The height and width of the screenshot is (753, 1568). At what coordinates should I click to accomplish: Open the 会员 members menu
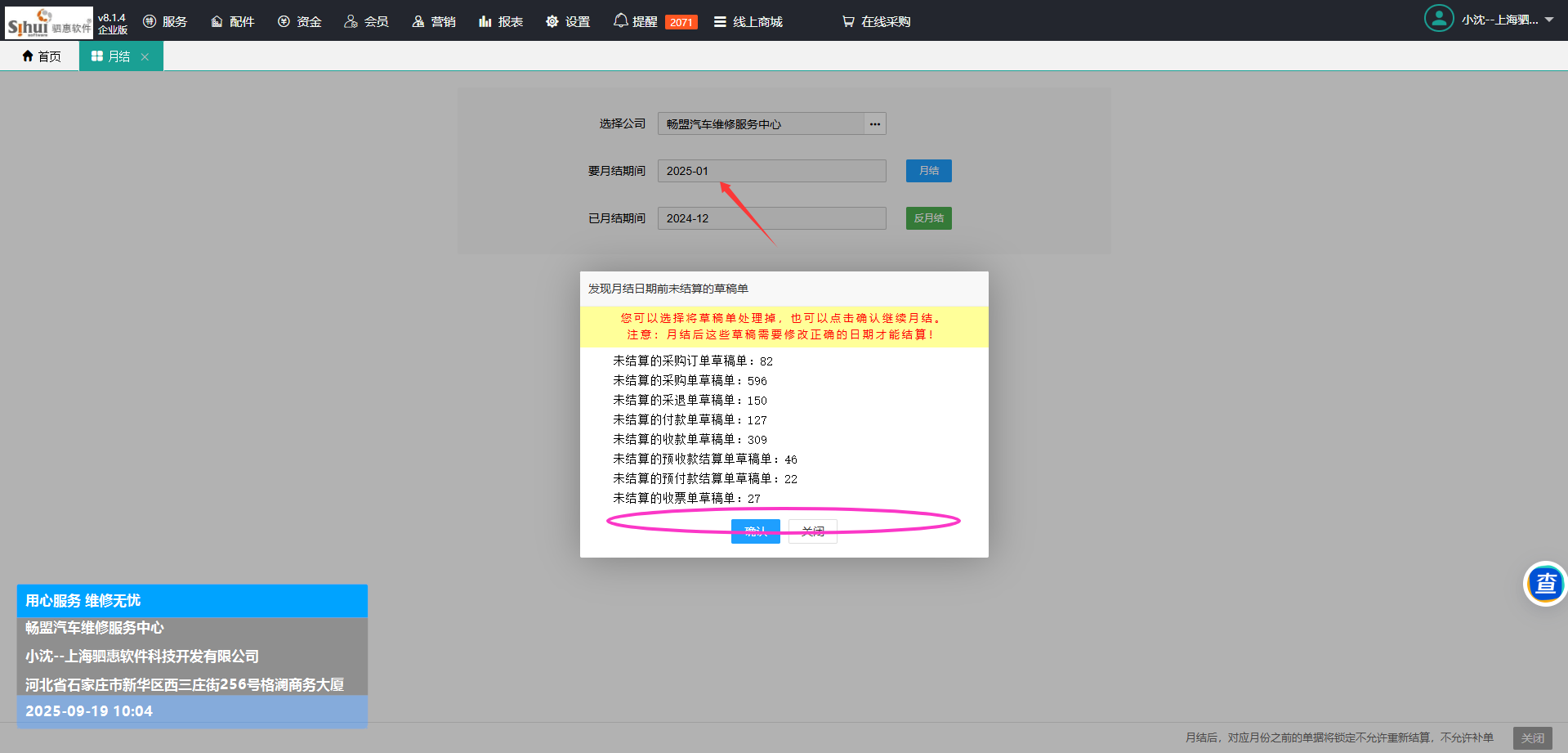pyautogui.click(x=366, y=21)
